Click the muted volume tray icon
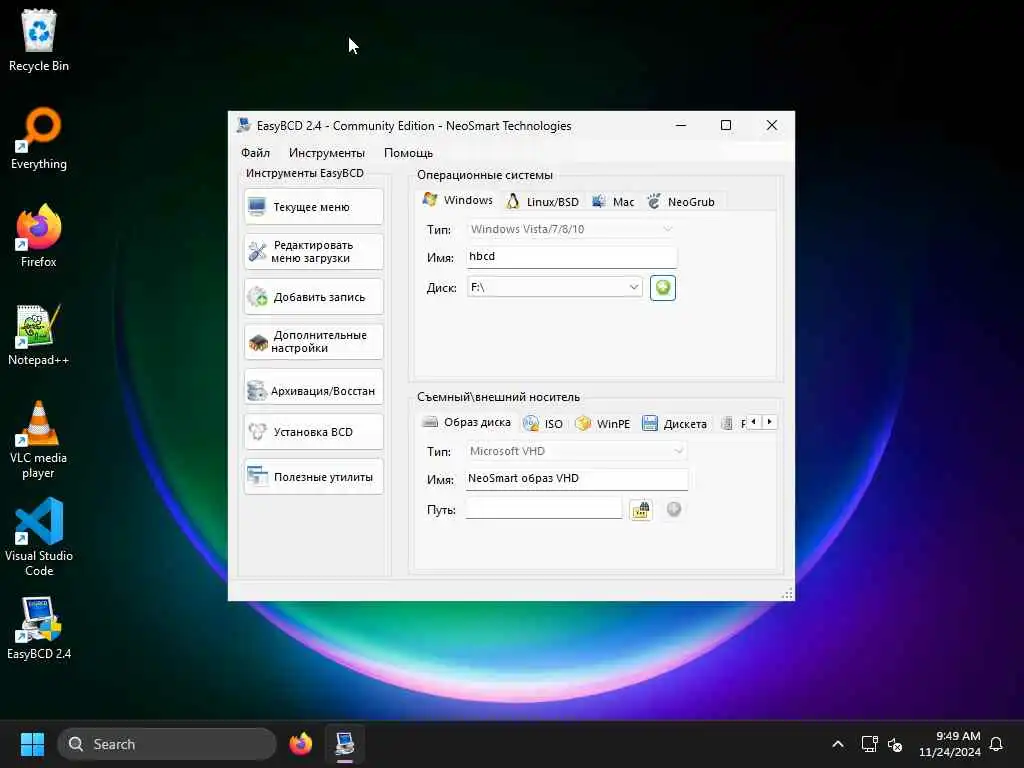 (x=895, y=744)
